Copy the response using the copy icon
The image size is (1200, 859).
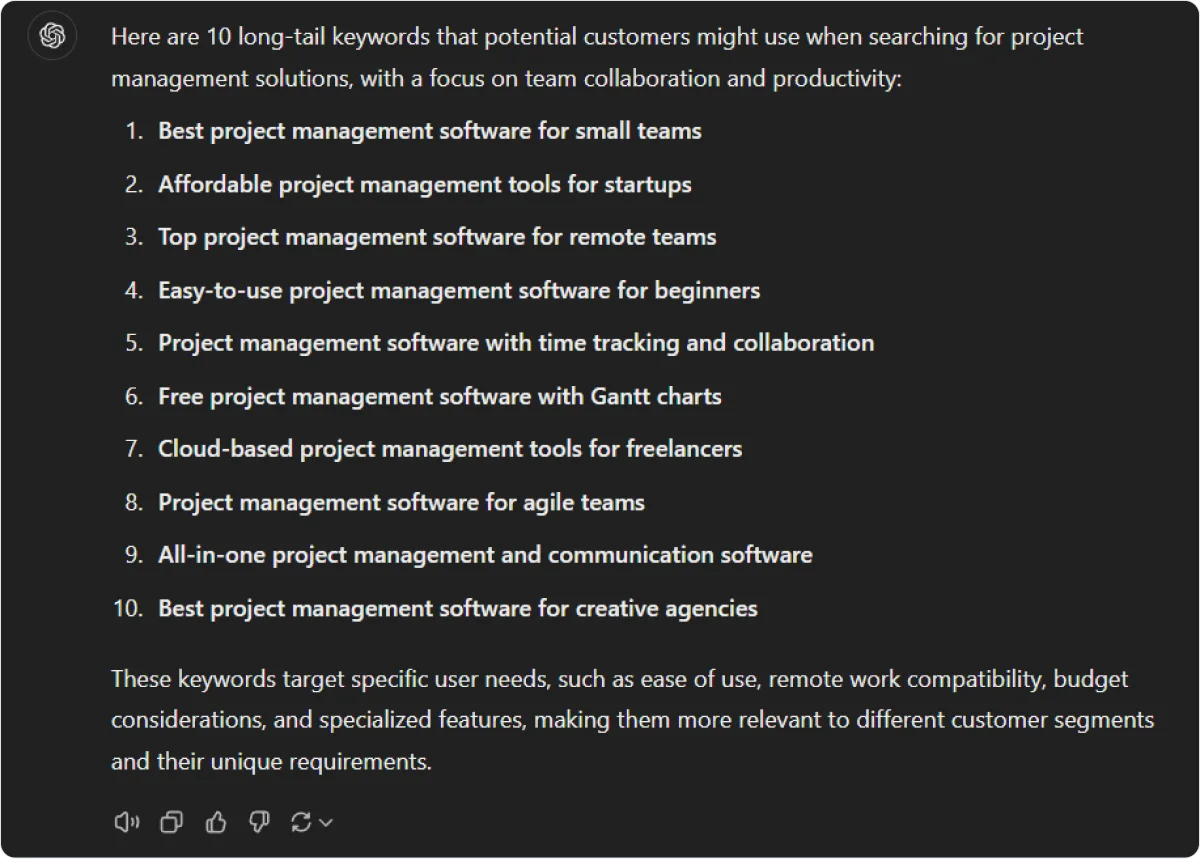tap(172, 822)
